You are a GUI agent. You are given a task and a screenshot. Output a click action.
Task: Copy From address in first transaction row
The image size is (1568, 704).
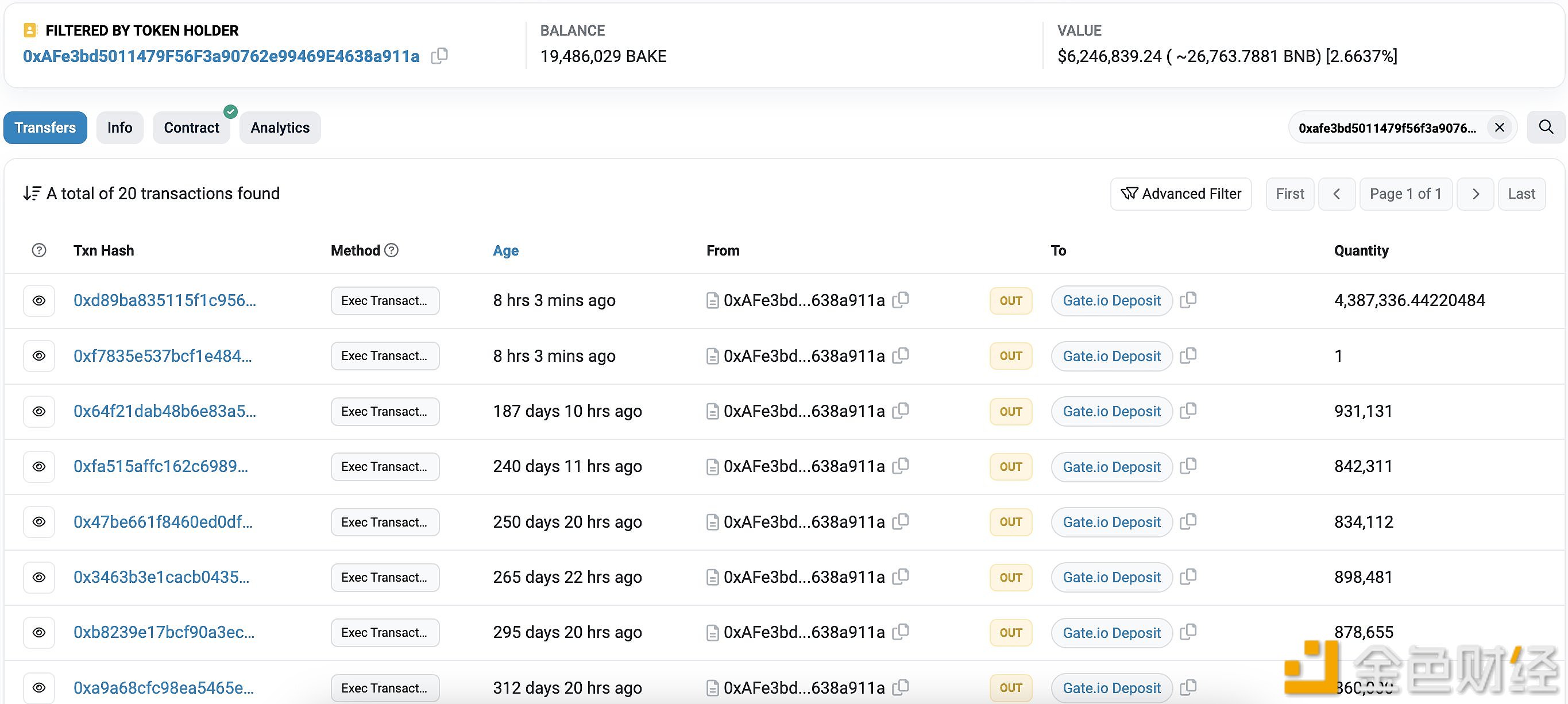[900, 300]
